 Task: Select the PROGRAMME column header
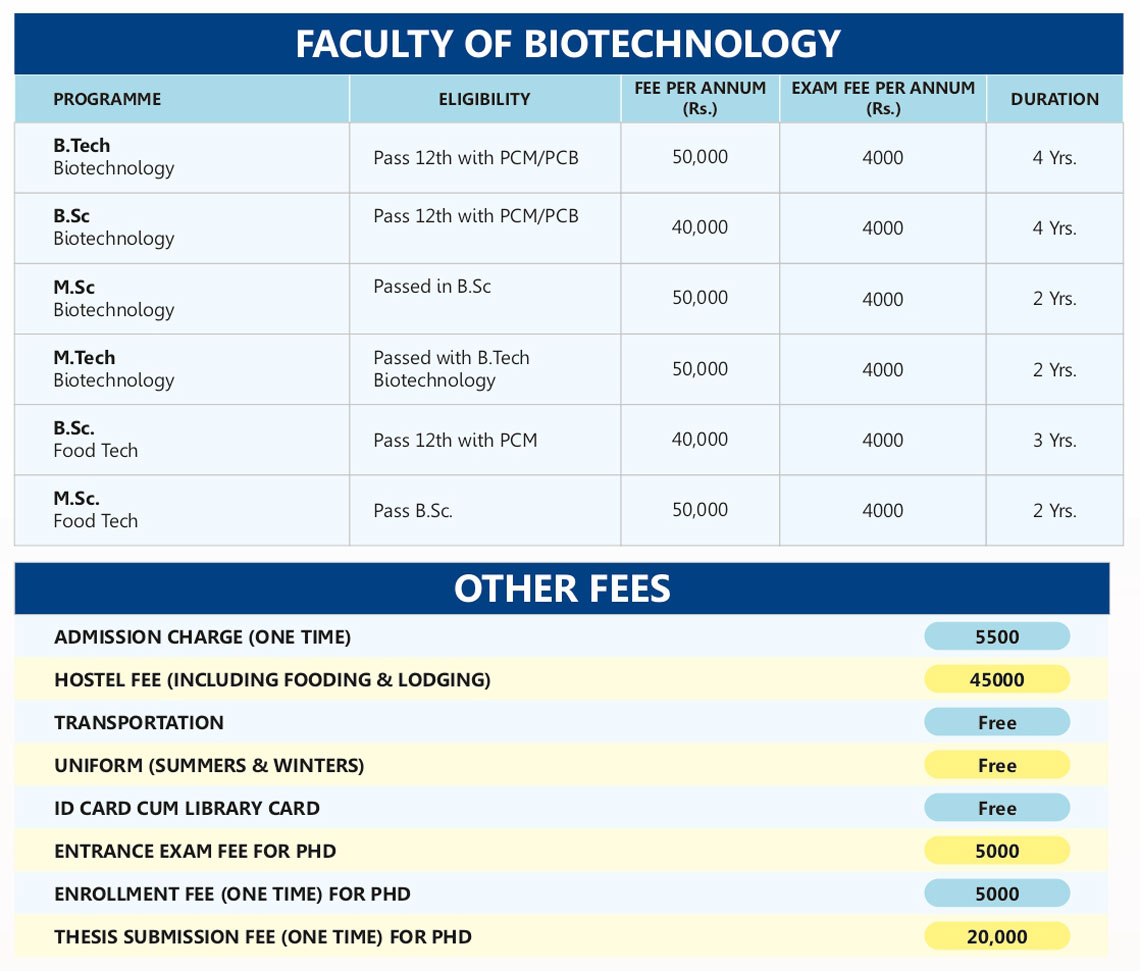pos(107,99)
